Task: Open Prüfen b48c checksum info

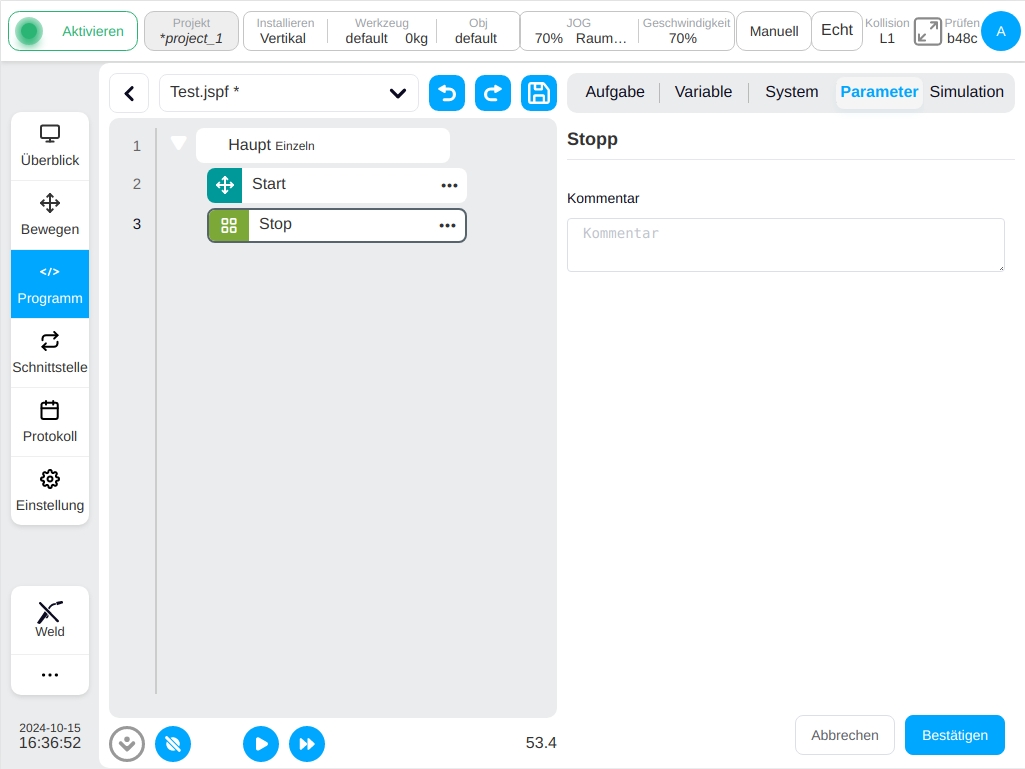Action: tap(962, 31)
